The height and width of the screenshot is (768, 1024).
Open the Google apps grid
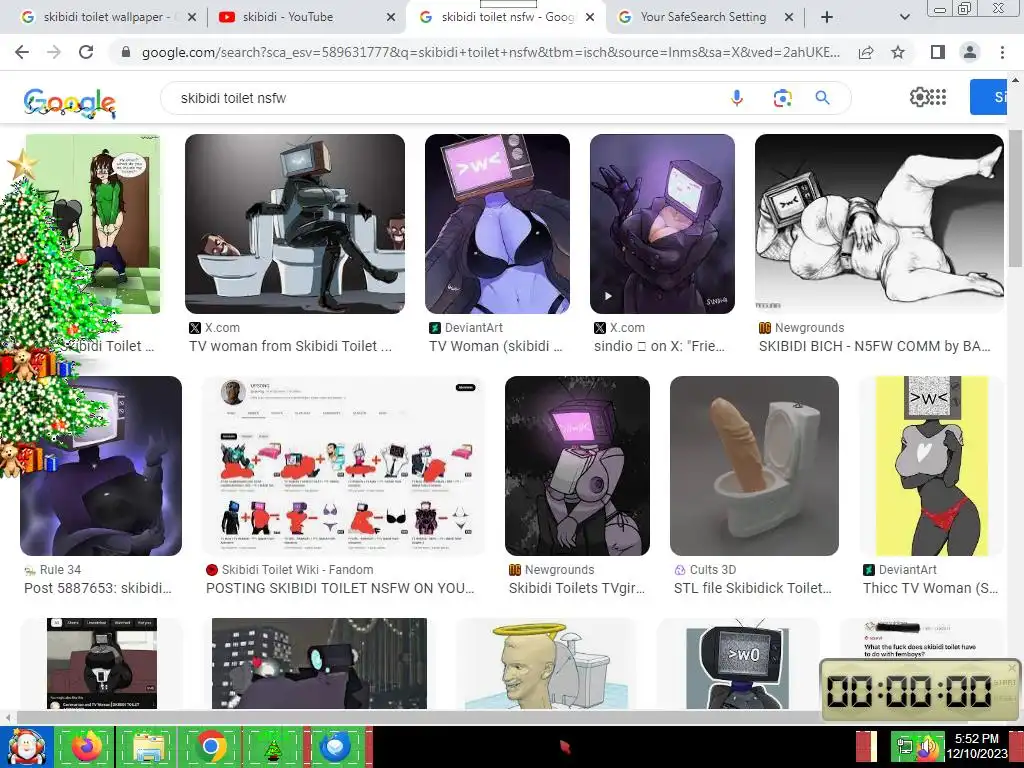pyautogui.click(x=938, y=97)
